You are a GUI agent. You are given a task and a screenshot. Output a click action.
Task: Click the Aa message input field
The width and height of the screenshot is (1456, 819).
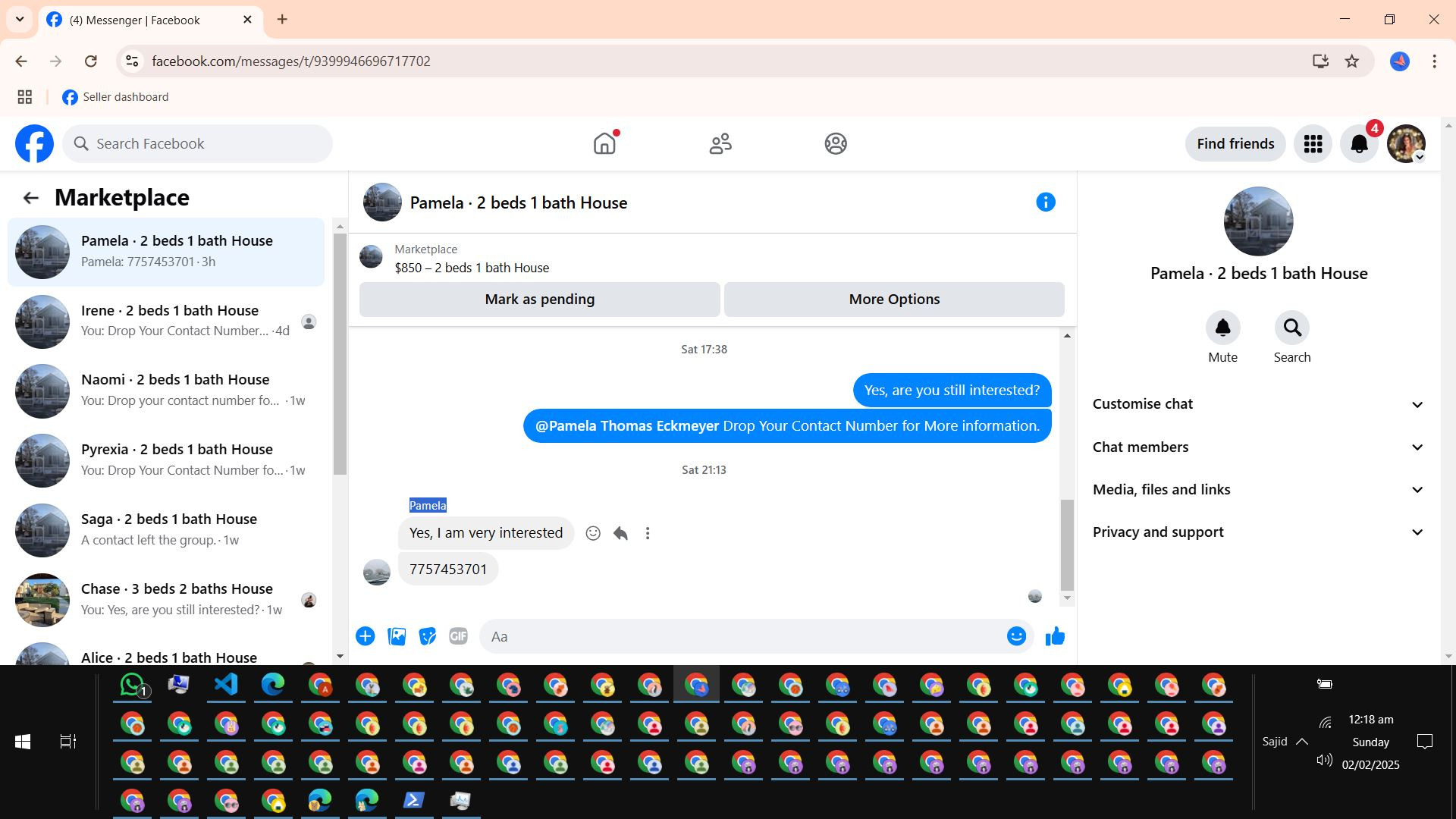(743, 637)
